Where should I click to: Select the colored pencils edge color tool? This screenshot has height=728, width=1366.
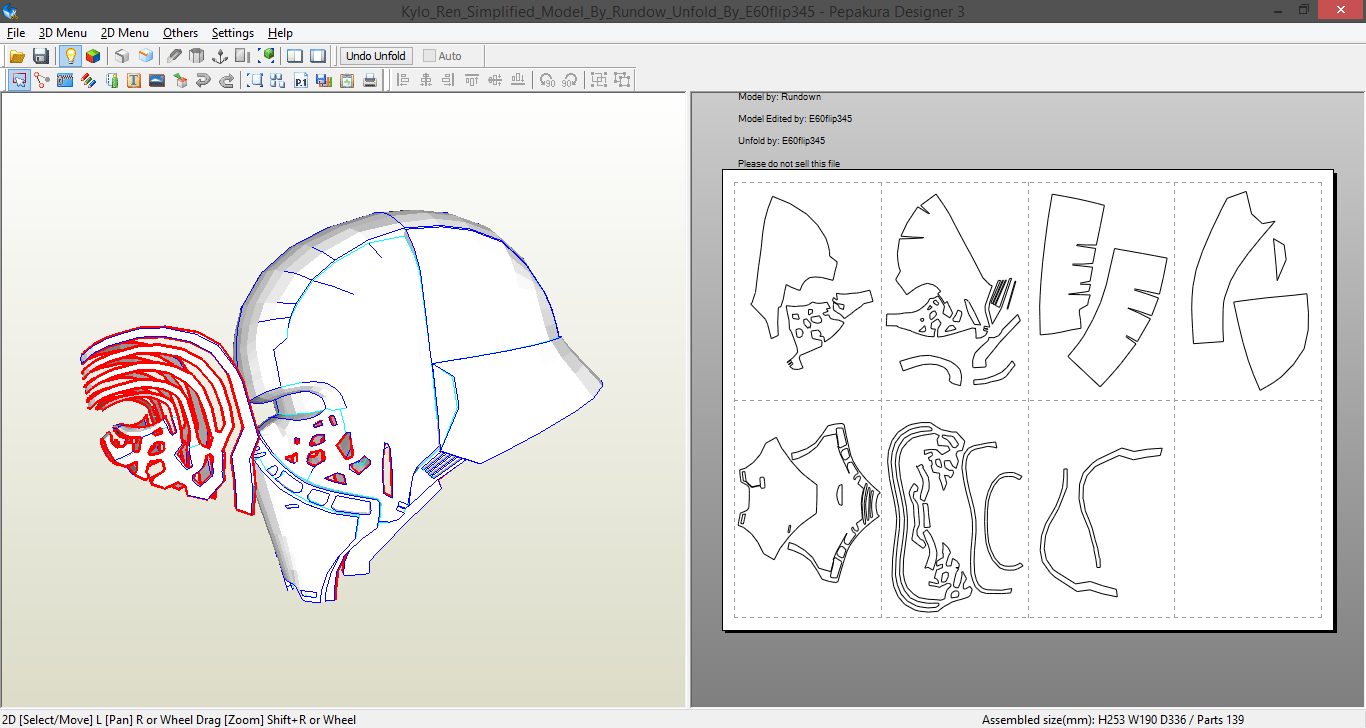click(x=88, y=80)
